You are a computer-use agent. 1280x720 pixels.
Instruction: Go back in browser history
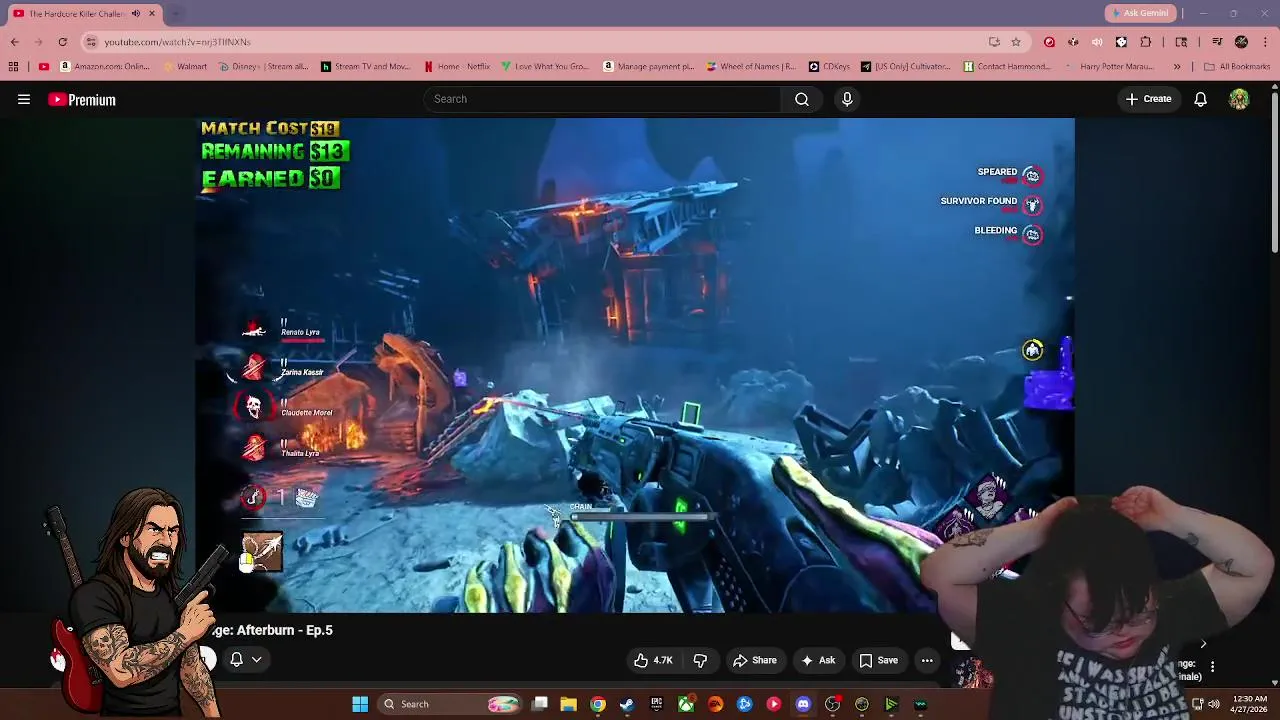(15, 42)
